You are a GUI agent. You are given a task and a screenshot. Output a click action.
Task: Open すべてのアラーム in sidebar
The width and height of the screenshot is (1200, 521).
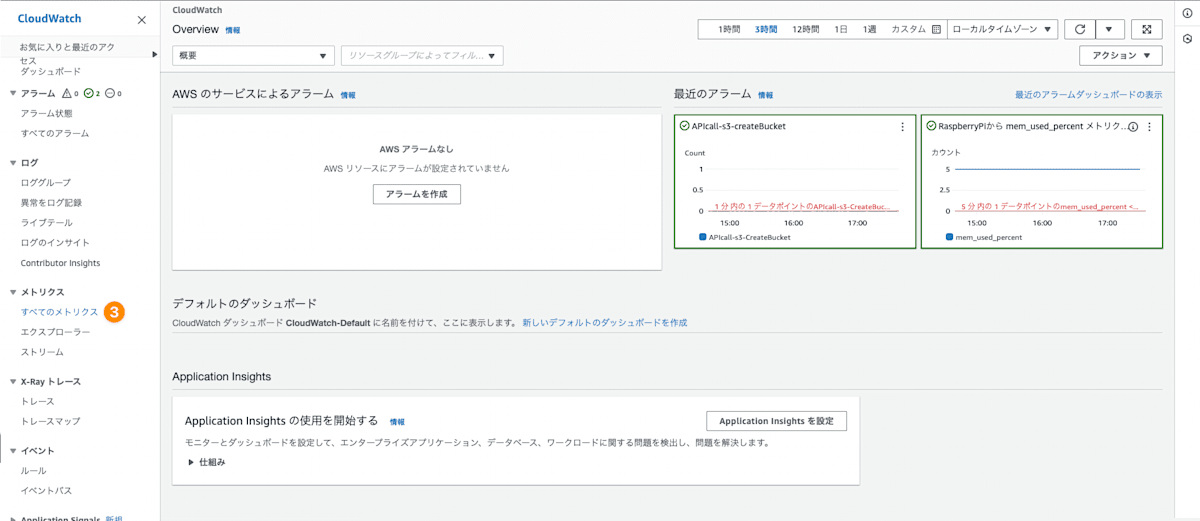tap(55, 133)
